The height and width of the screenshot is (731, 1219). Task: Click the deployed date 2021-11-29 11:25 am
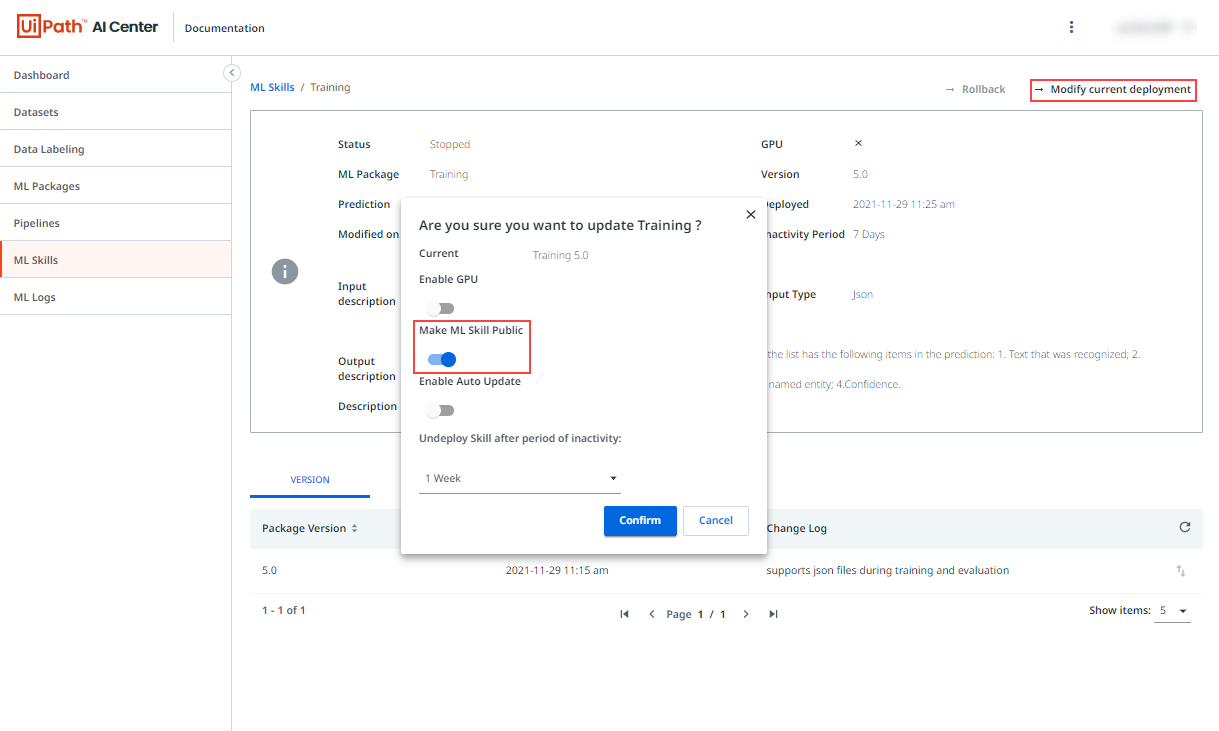(904, 204)
